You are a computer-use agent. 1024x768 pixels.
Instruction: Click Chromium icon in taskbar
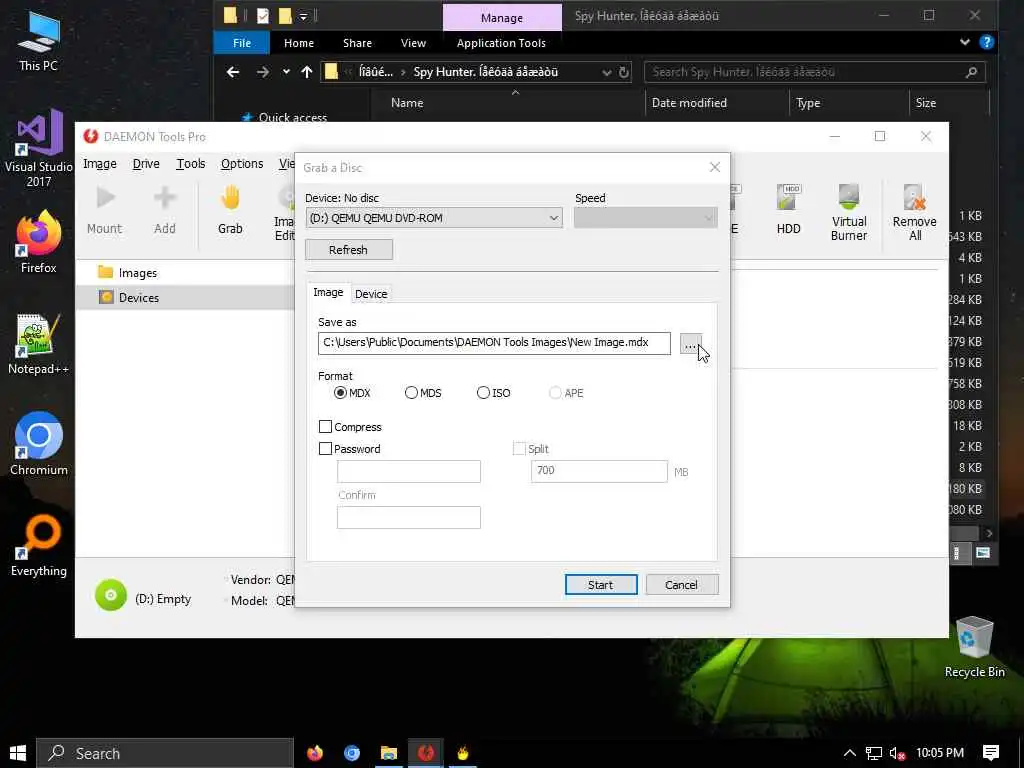tap(352, 753)
